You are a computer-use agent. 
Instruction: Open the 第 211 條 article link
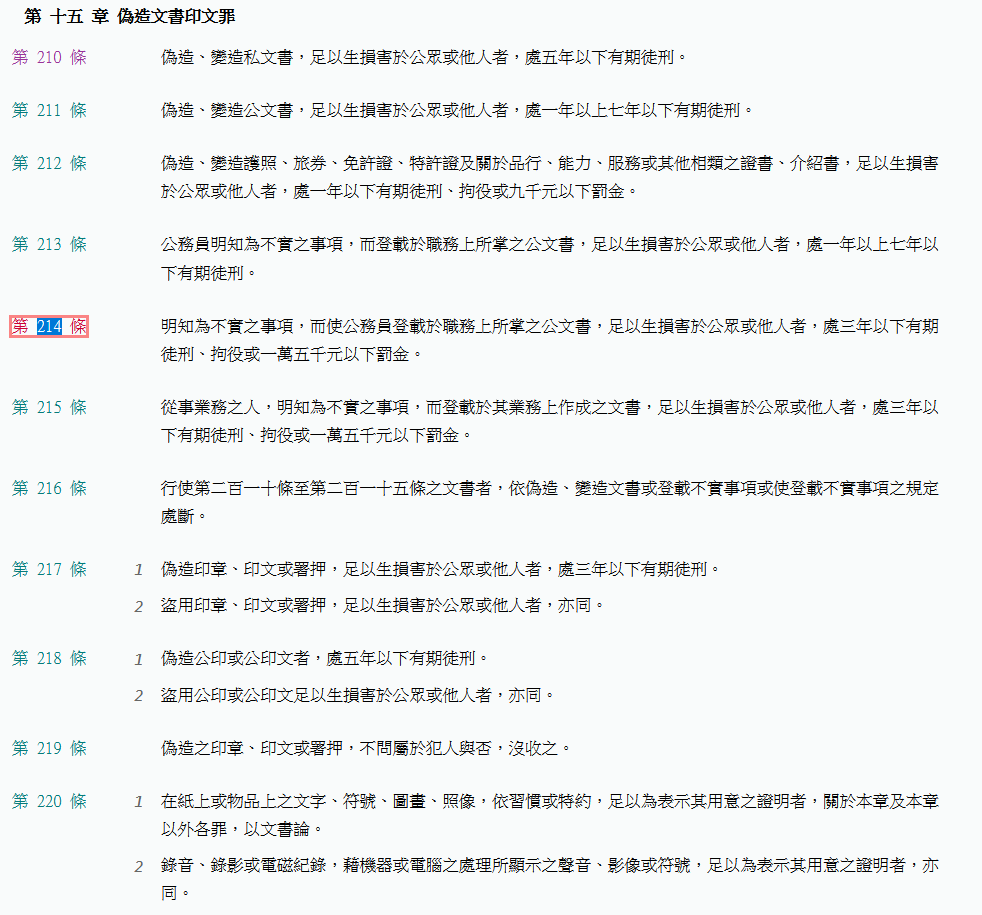tap(49, 110)
